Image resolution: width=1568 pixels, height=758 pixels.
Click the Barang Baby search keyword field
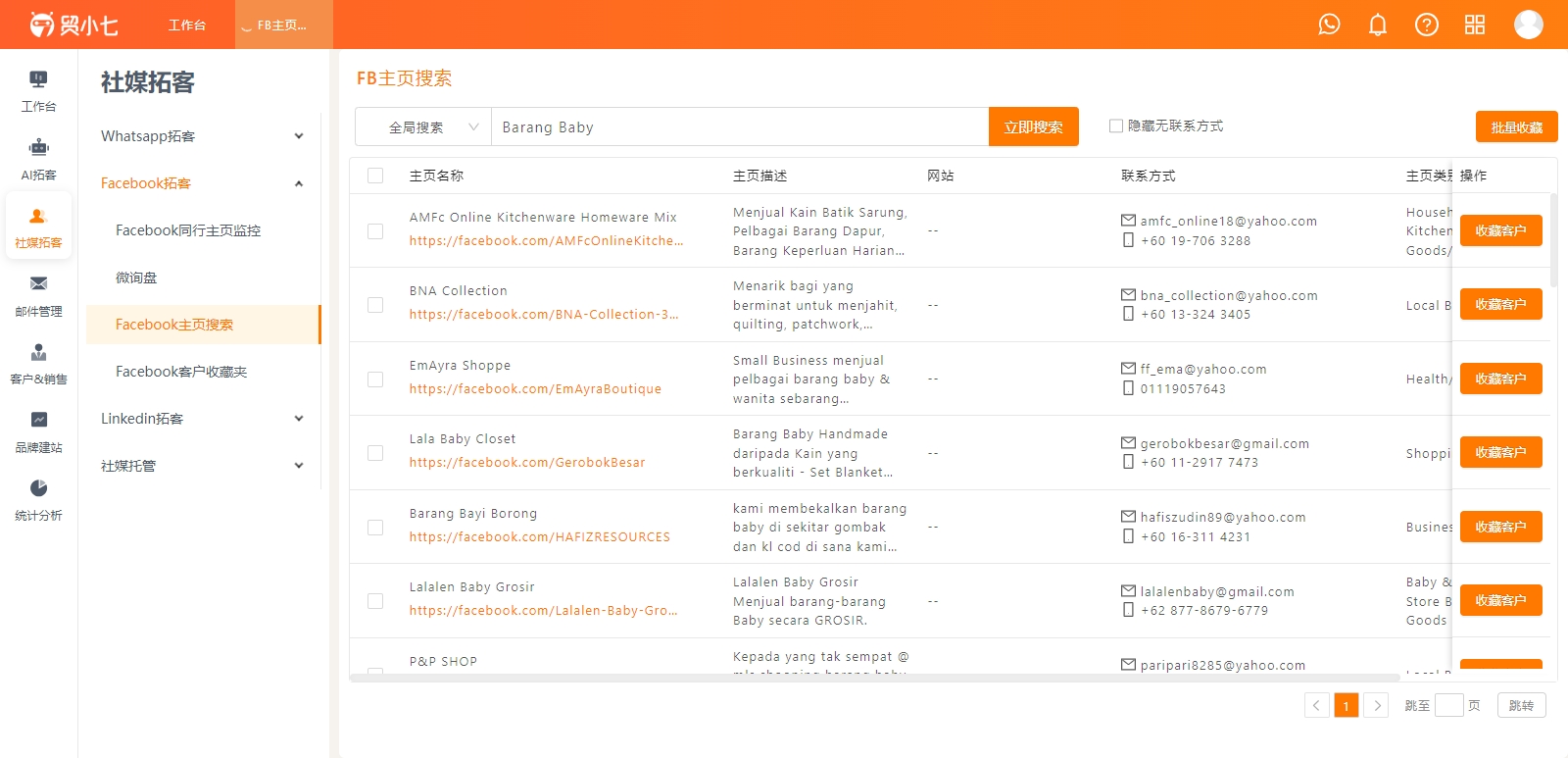pos(740,127)
